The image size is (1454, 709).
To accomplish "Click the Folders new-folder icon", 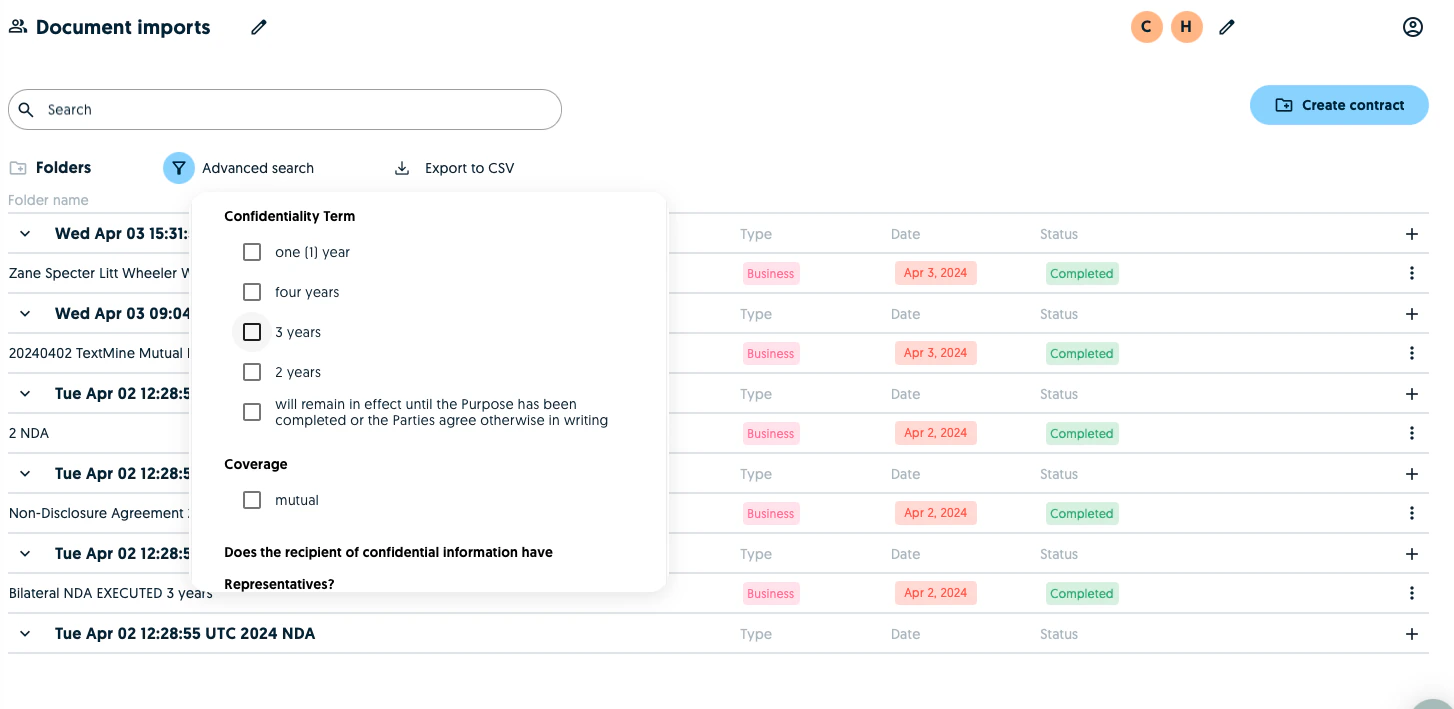I will [x=18, y=168].
